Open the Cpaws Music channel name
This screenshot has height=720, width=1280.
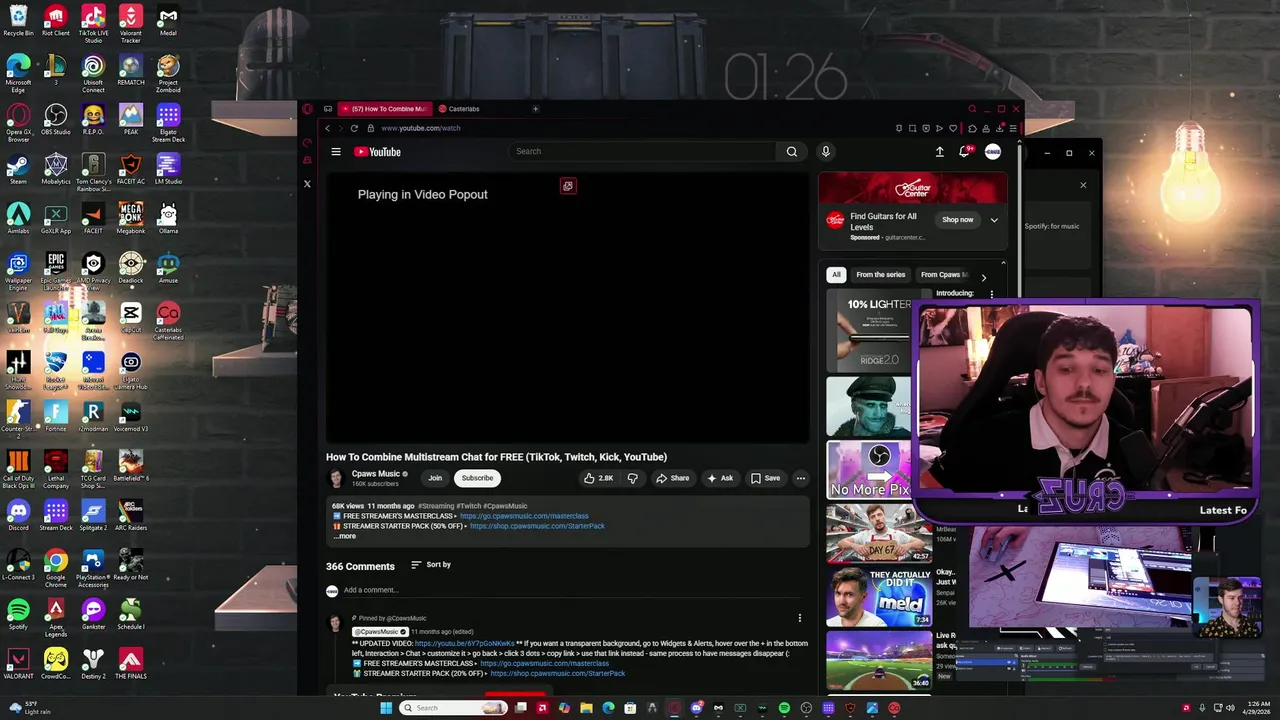(x=376, y=473)
